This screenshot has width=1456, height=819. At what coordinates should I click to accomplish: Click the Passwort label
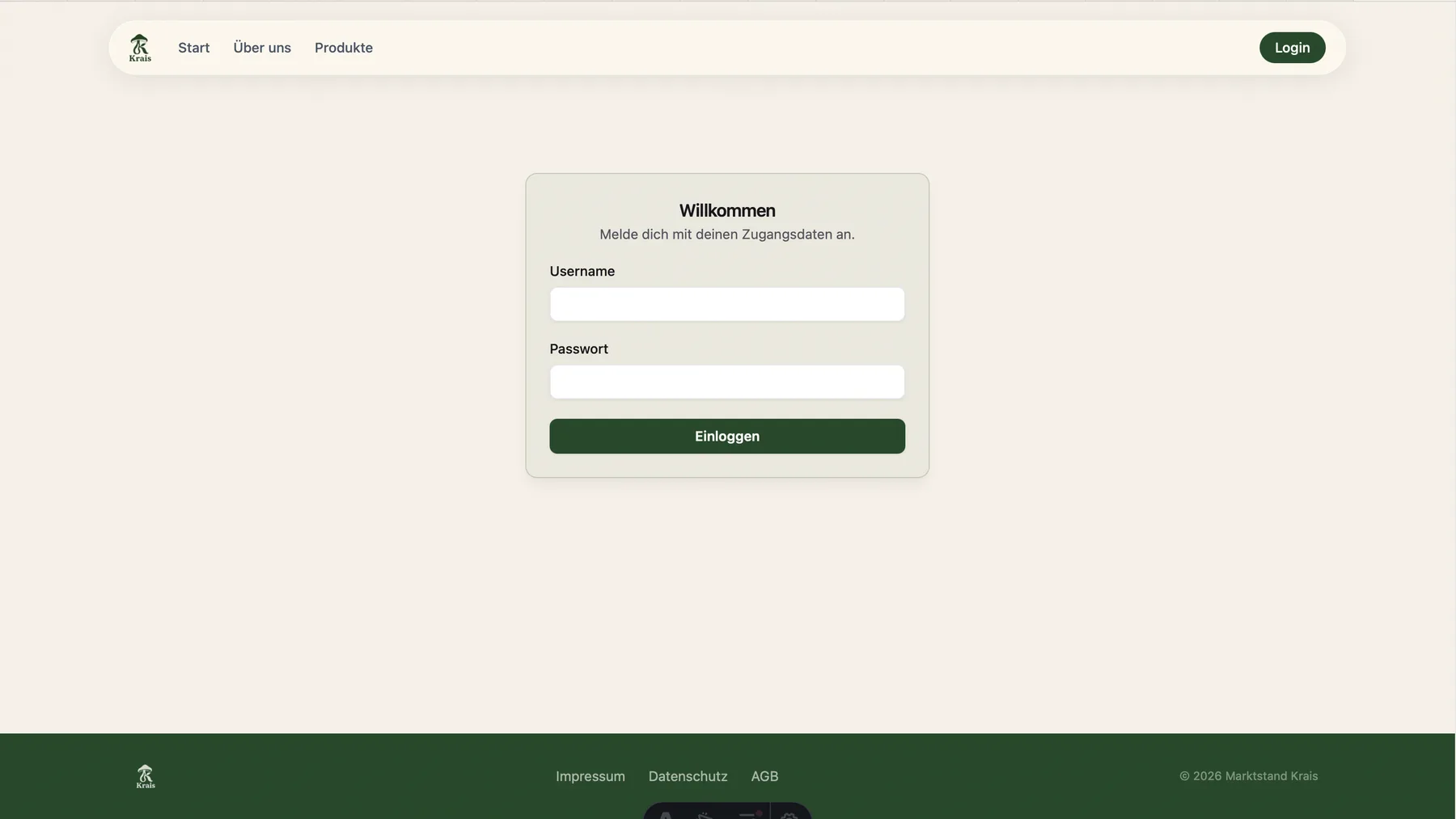[579, 349]
